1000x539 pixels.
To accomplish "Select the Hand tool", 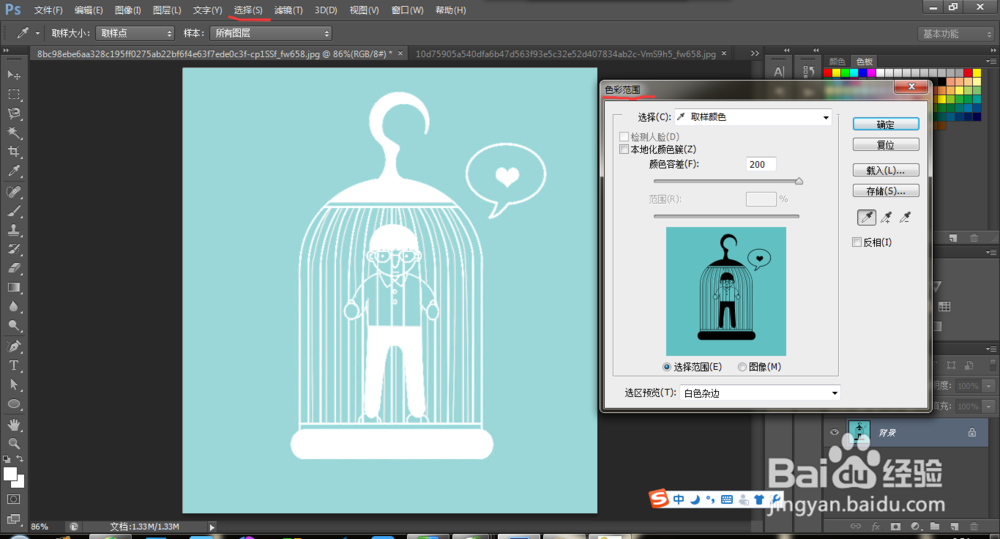I will 13,424.
